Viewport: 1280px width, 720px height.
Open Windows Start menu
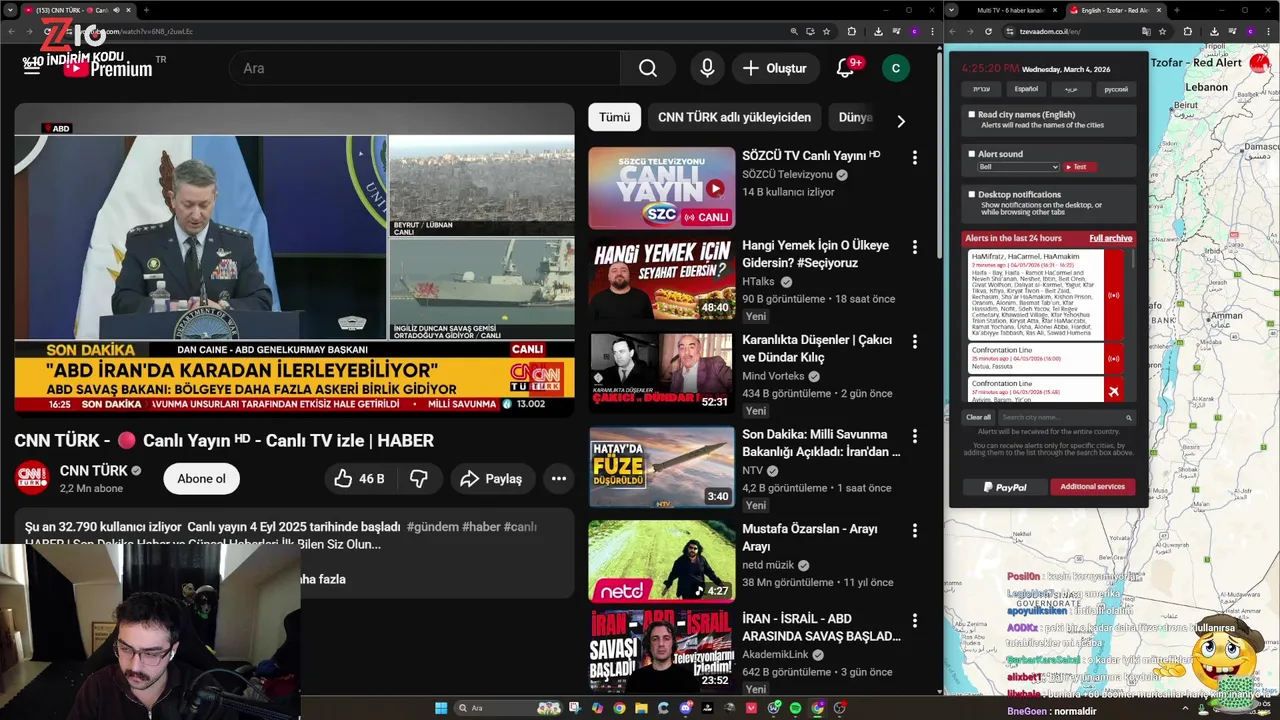click(441, 708)
